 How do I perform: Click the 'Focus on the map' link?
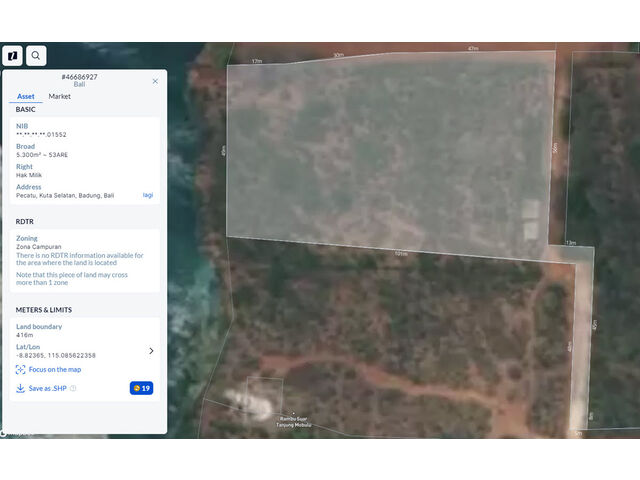coord(58,370)
